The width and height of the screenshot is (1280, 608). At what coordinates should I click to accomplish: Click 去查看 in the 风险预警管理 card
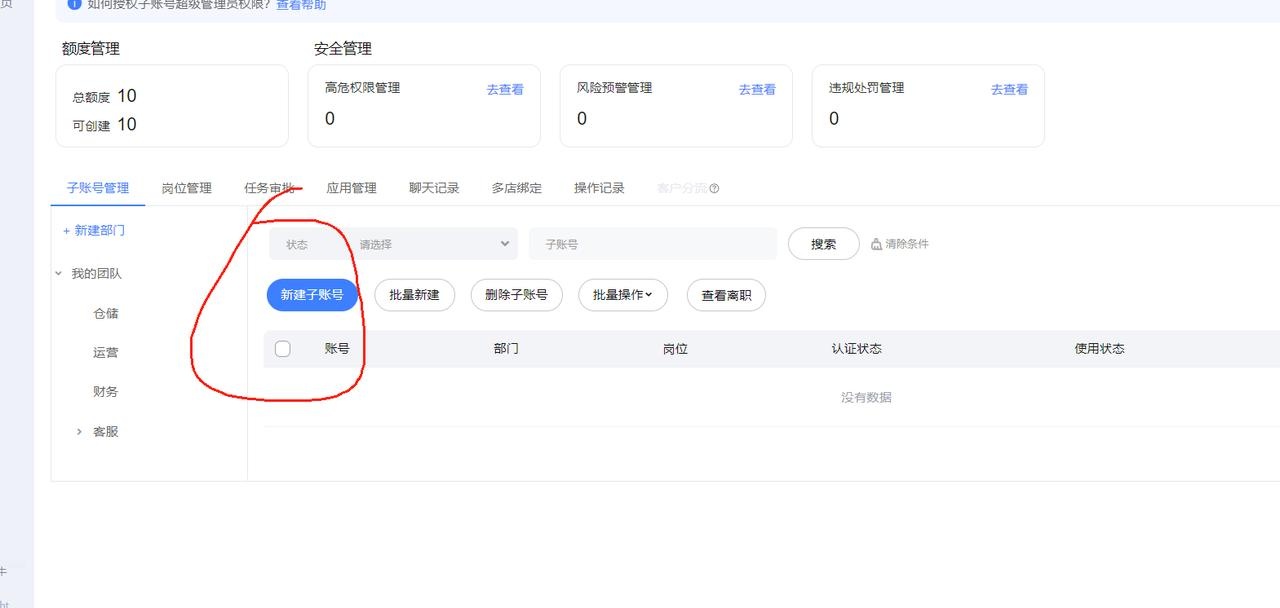[x=757, y=90]
